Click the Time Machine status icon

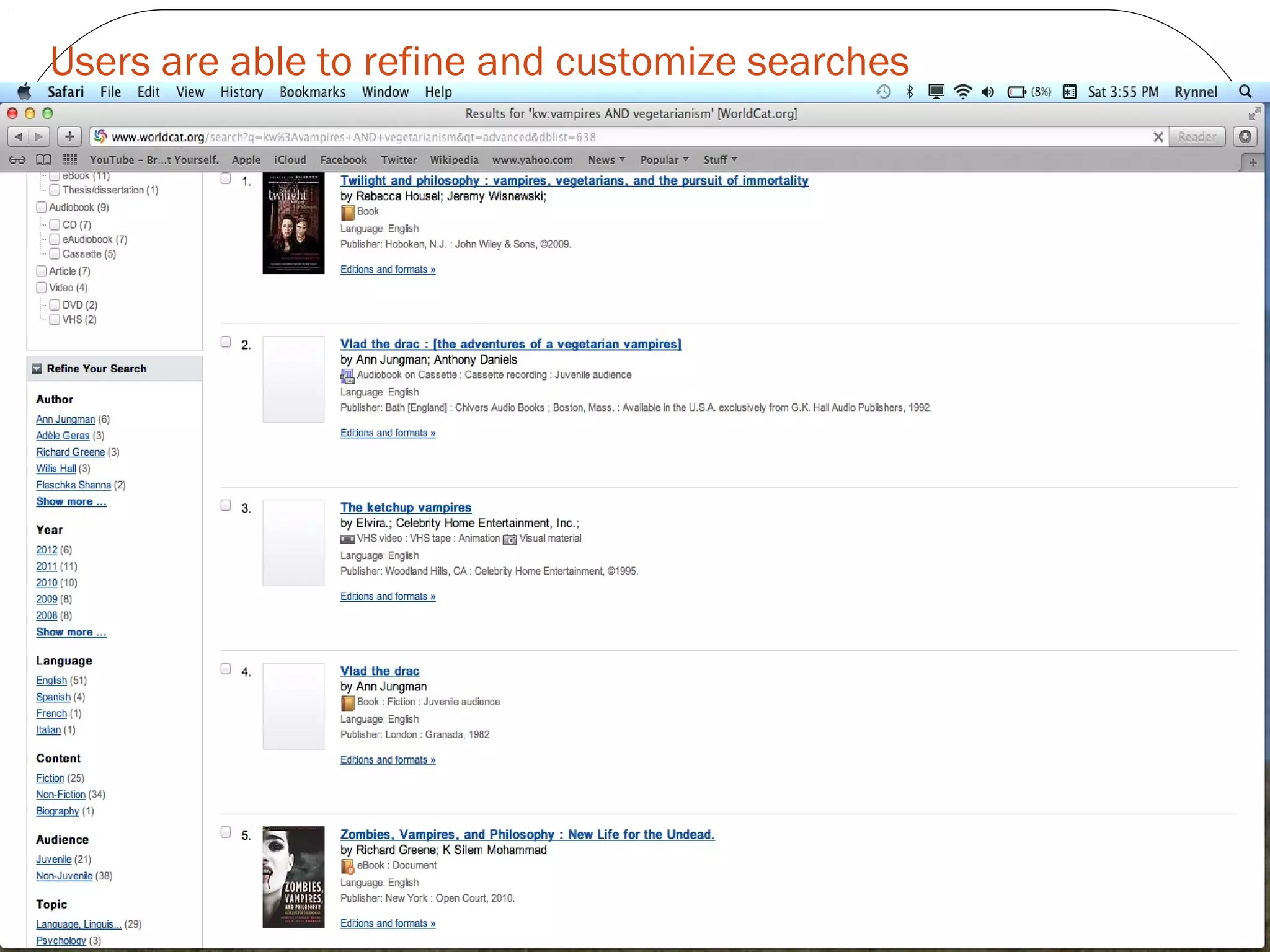tap(884, 92)
